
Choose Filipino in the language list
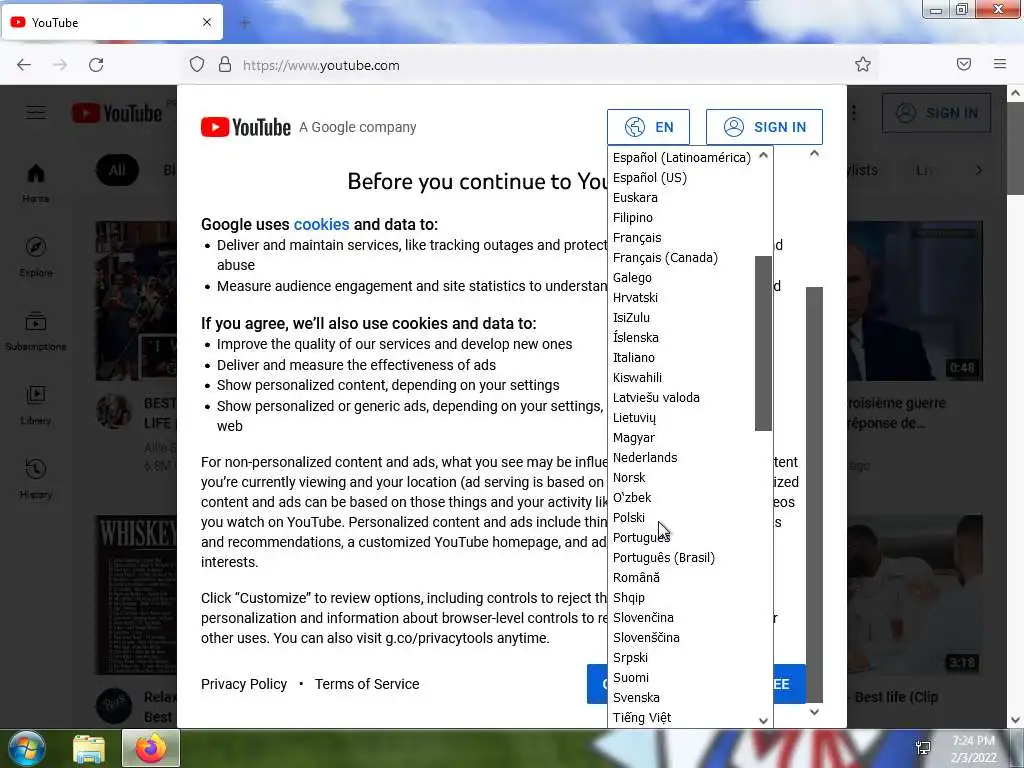[681, 217]
